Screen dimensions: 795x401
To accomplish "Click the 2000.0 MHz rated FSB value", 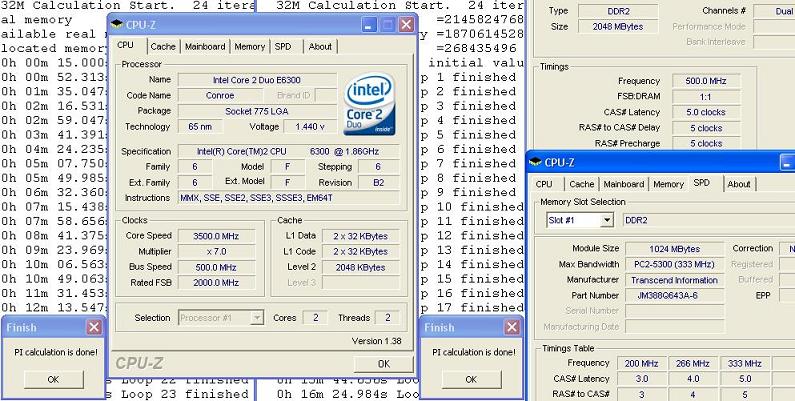I will [216, 283].
